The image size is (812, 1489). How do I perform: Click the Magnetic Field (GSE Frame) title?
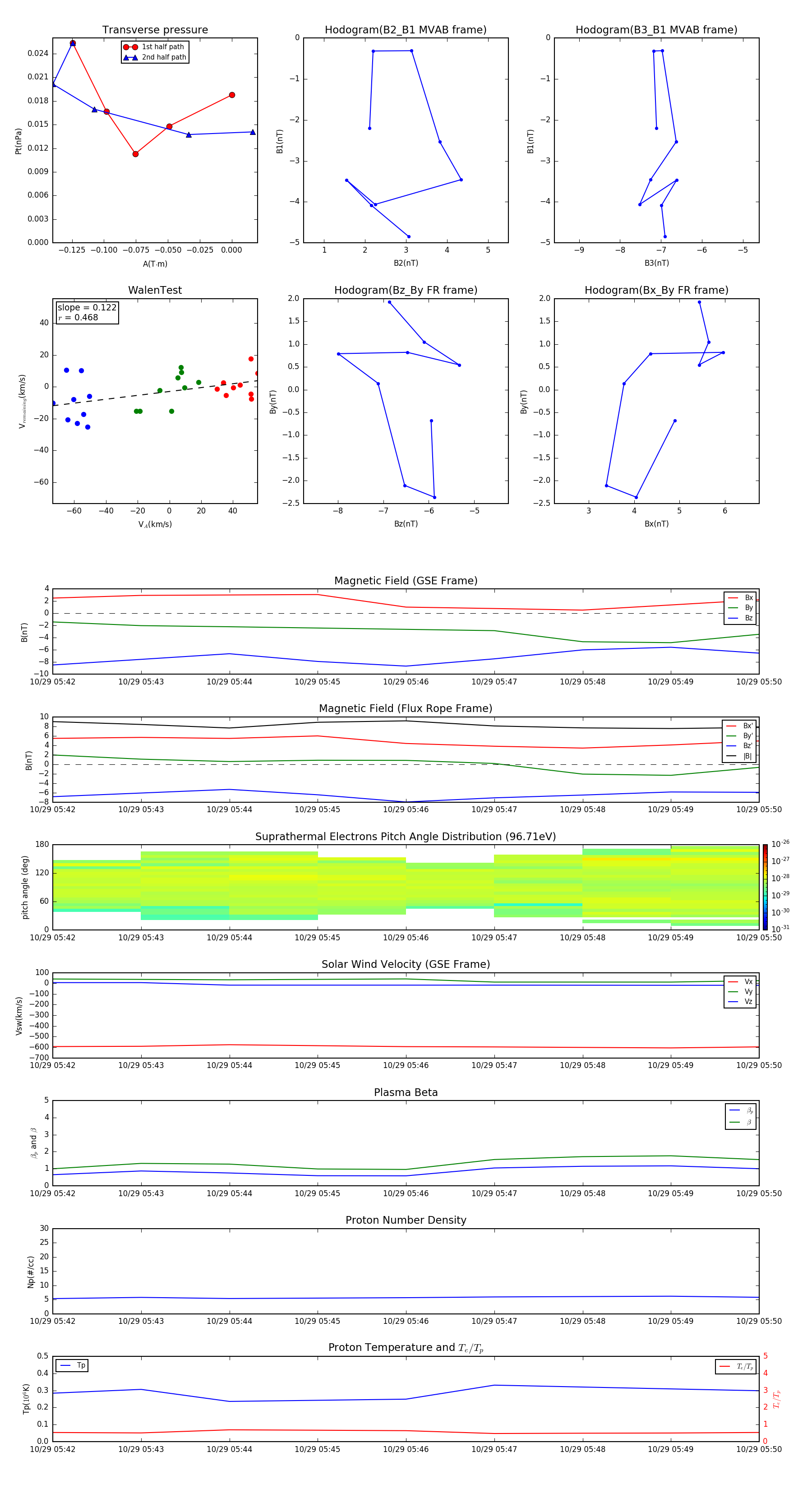406,581
